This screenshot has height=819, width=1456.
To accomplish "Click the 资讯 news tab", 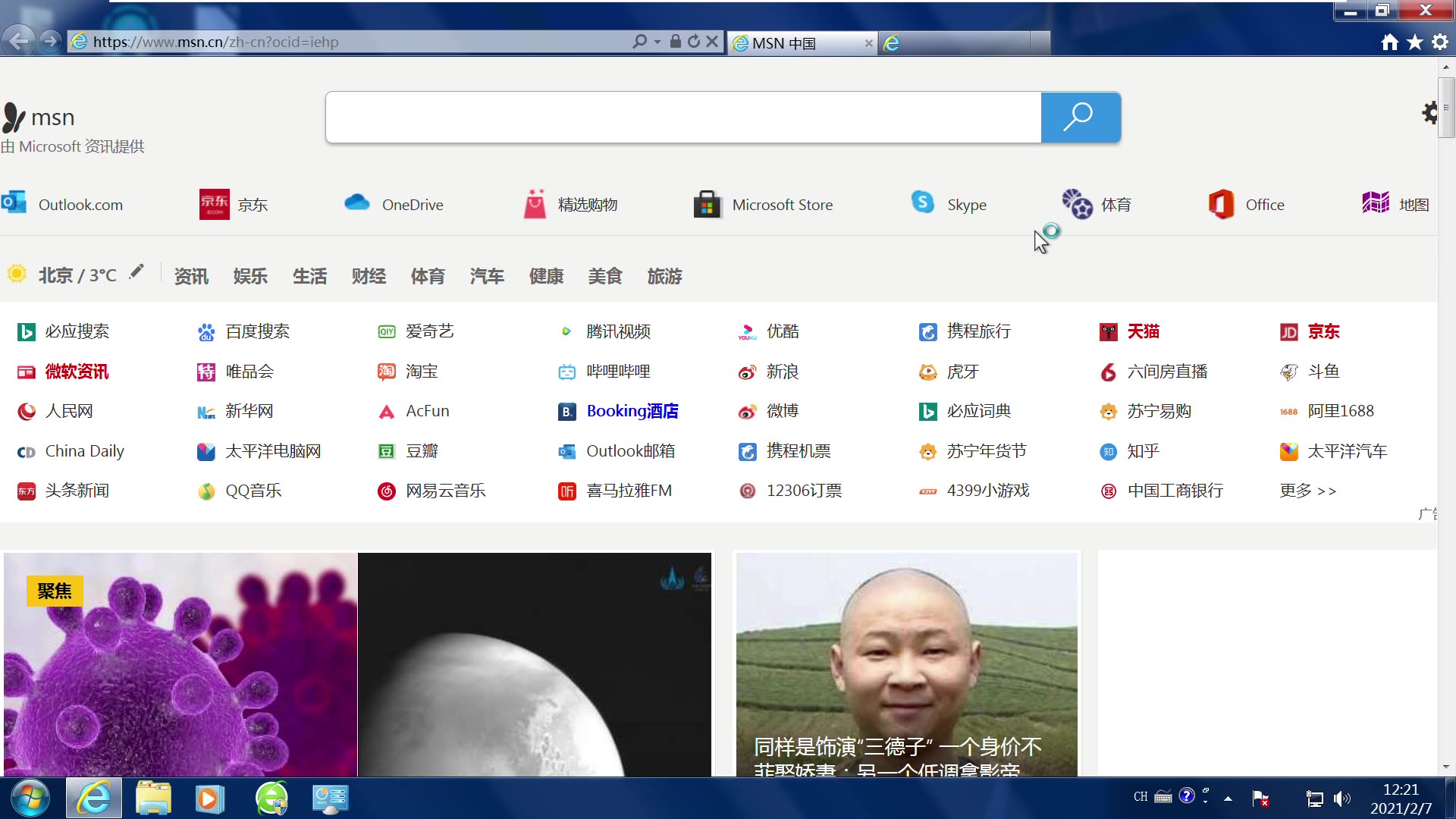I will click(190, 276).
